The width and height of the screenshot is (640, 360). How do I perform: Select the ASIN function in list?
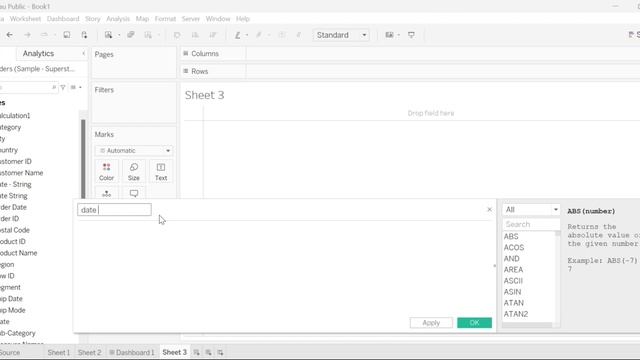512,292
